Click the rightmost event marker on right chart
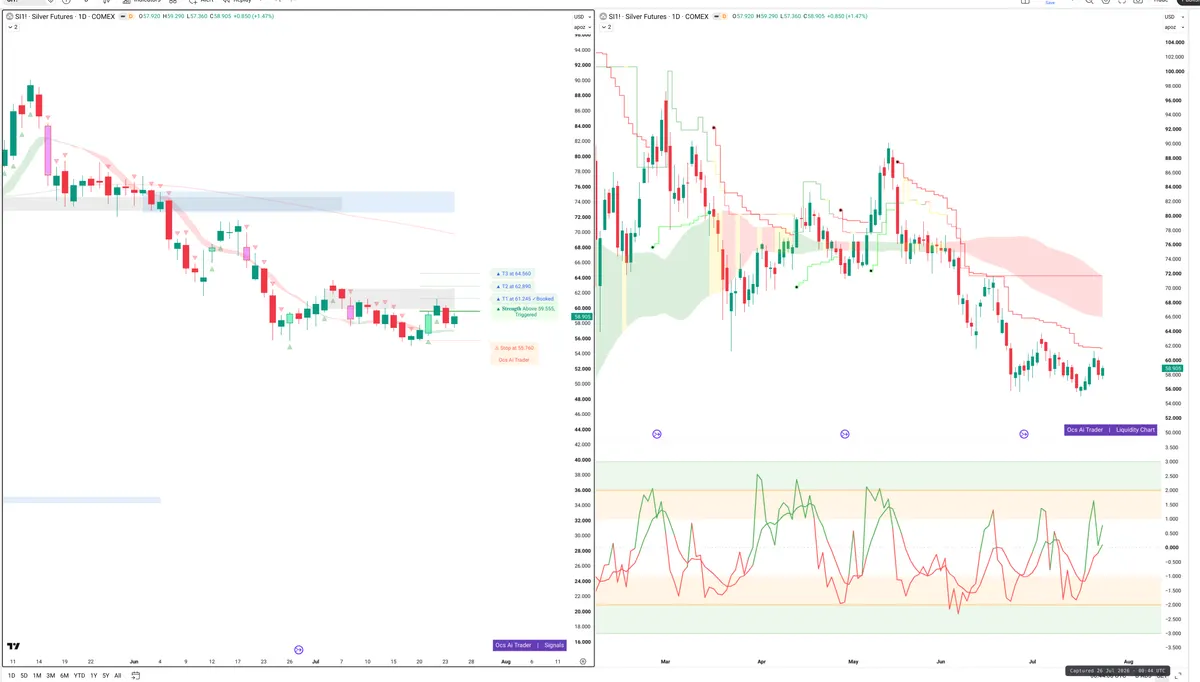1200x682 pixels. click(x=1024, y=434)
